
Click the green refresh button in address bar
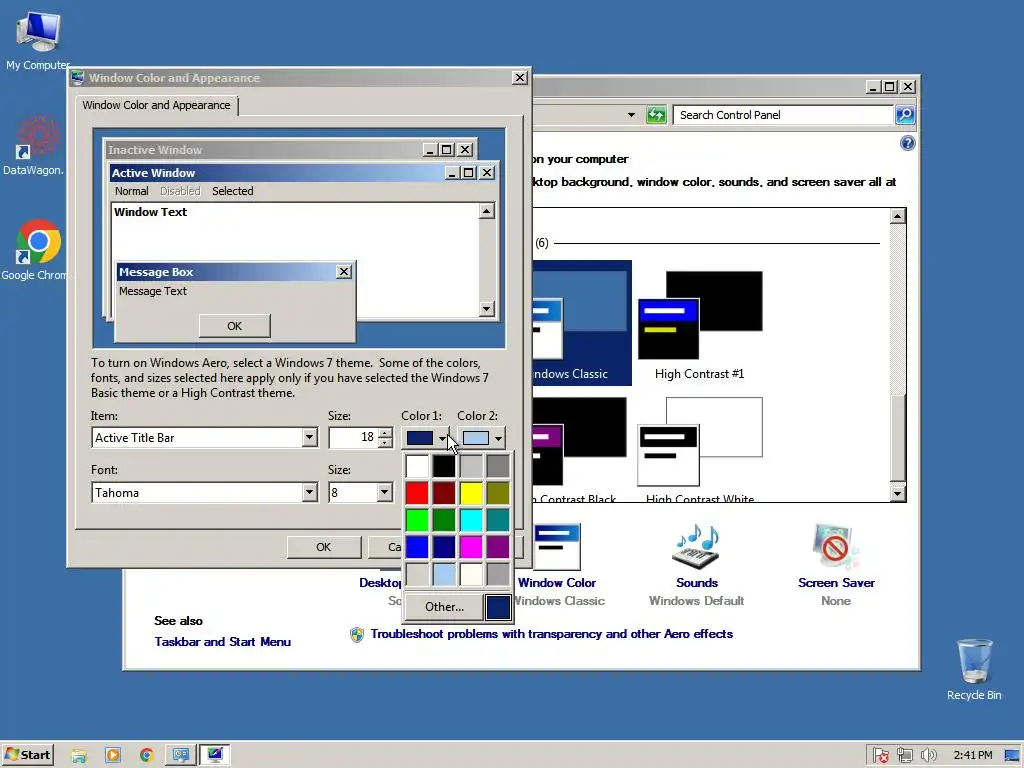point(656,115)
